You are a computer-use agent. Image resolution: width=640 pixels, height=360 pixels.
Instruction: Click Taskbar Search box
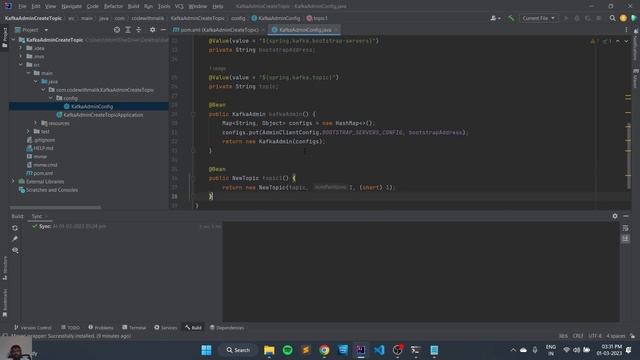(238, 350)
